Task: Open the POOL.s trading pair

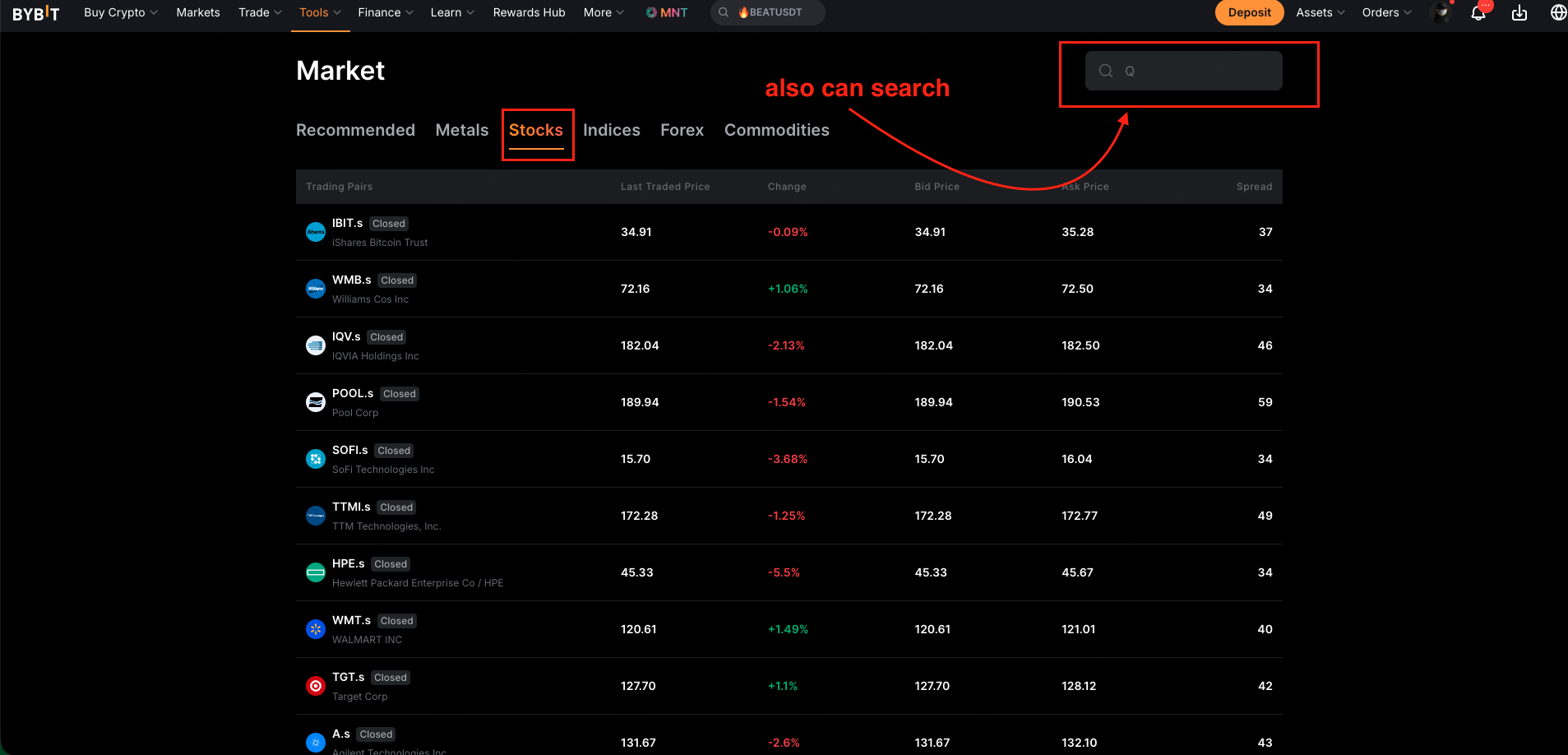Action: click(789, 402)
